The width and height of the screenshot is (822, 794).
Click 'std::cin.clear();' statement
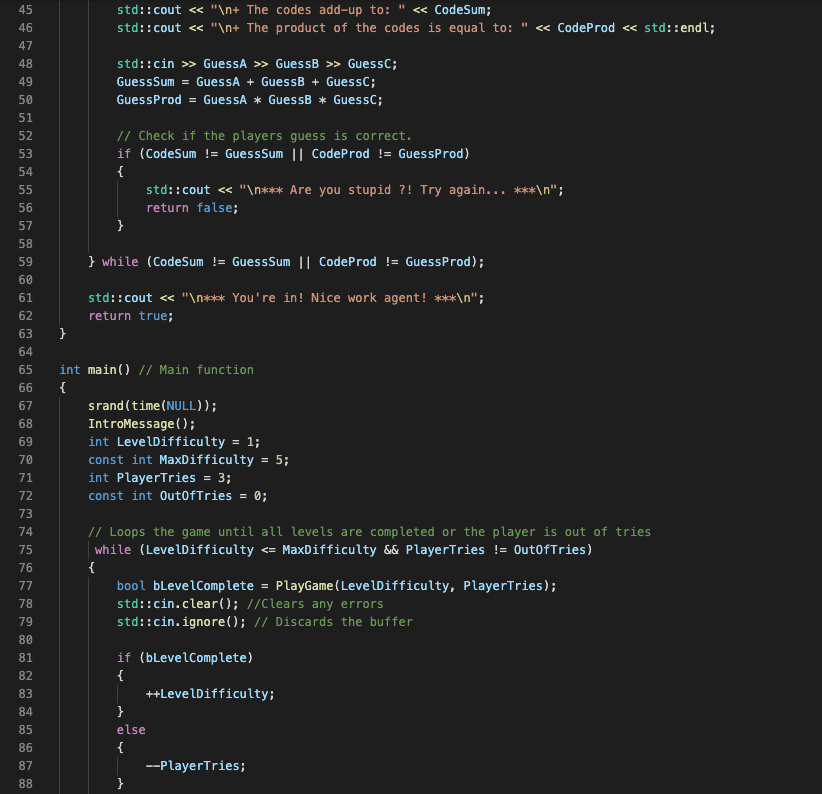pyautogui.click(x=177, y=604)
